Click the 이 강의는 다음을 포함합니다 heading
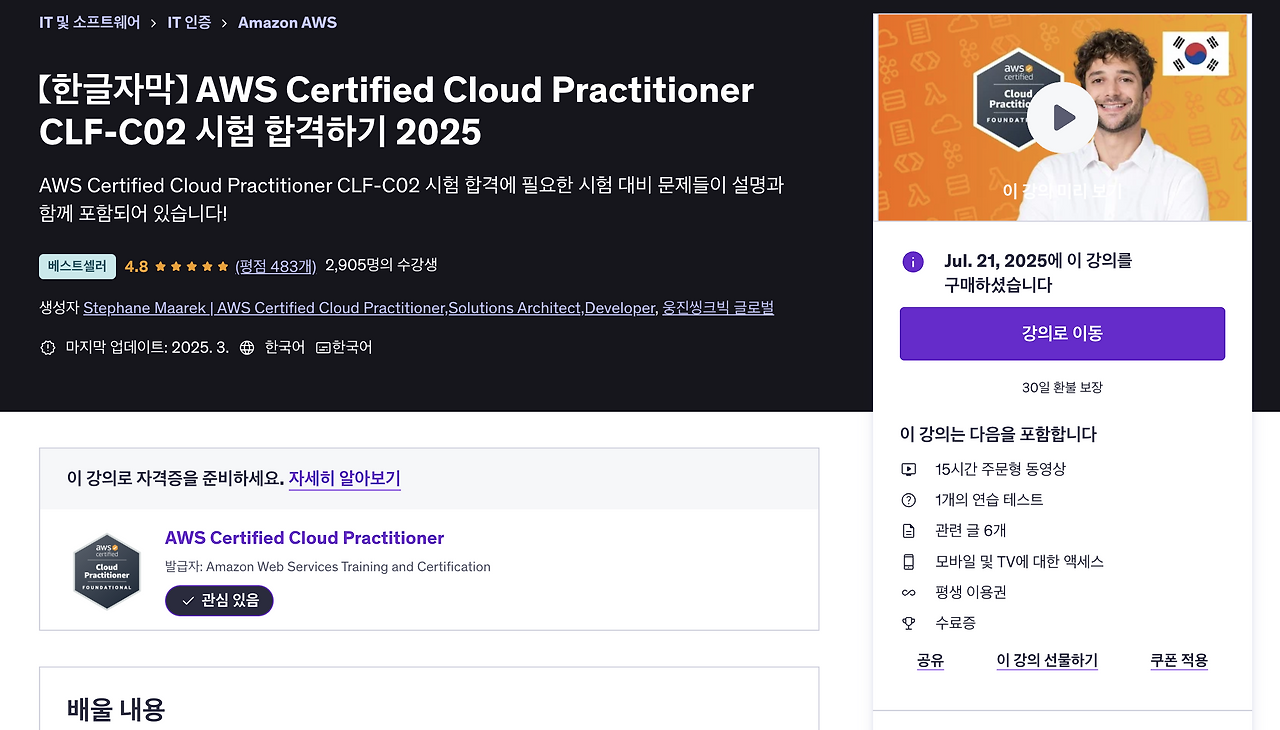 998,434
